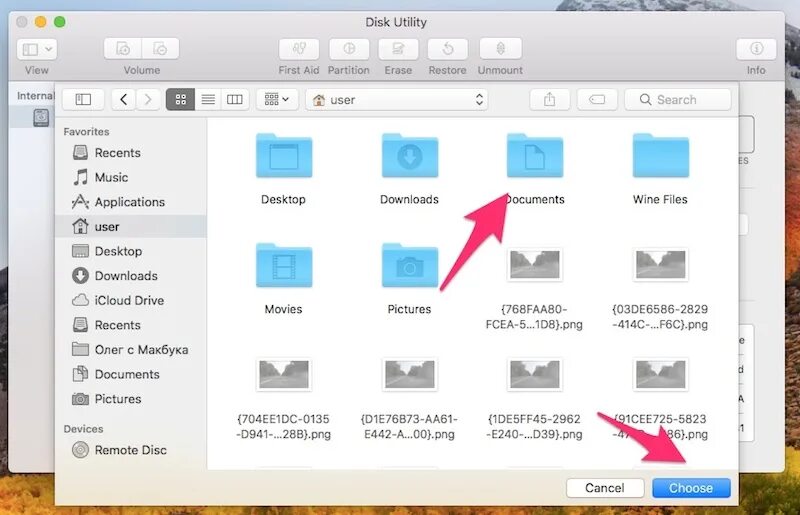Click the Cancel button
Screen dimensions: 800x515
tap(605, 488)
